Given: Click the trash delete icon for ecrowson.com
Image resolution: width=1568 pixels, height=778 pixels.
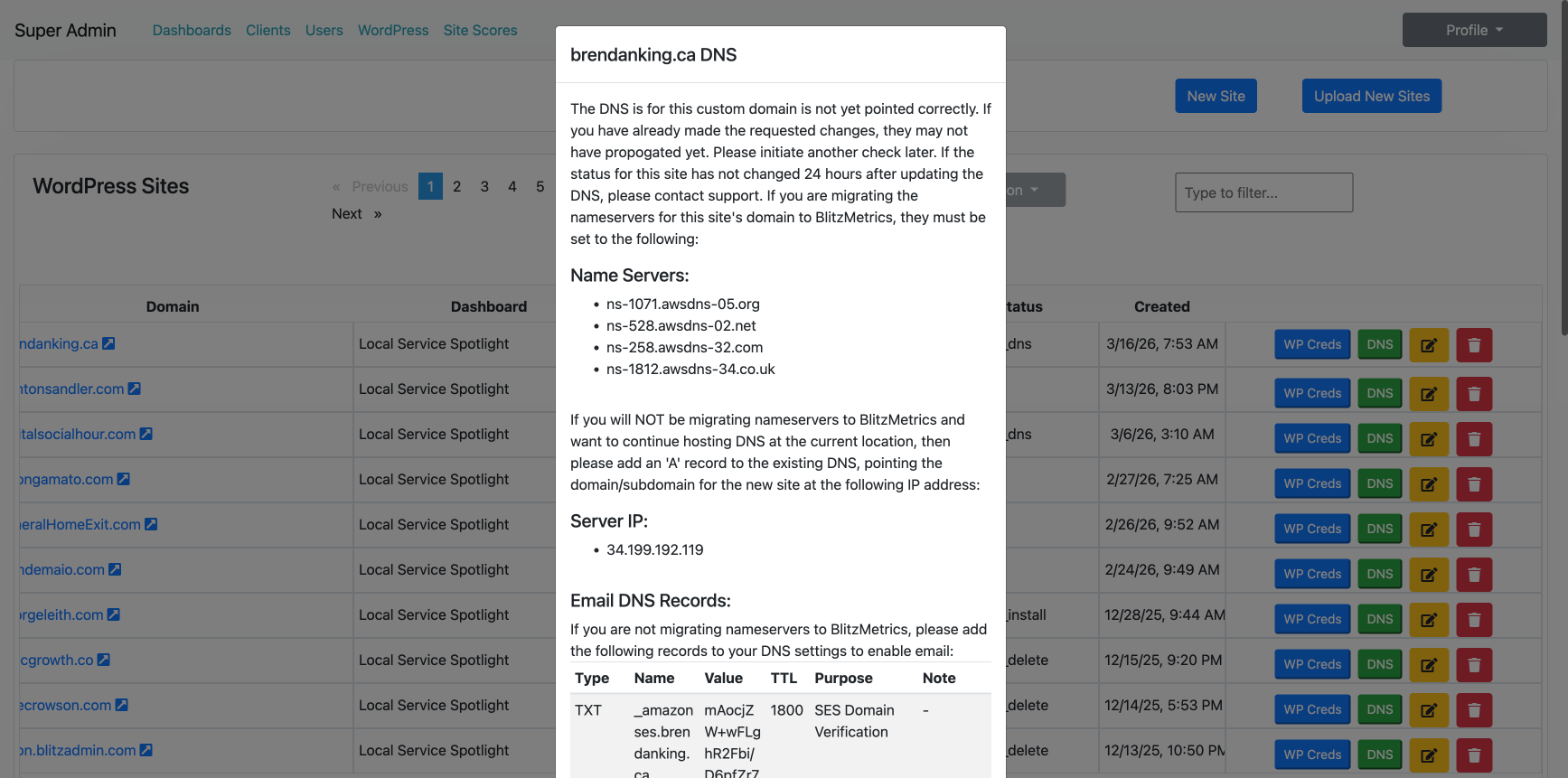Looking at the screenshot, I should [1473, 710].
